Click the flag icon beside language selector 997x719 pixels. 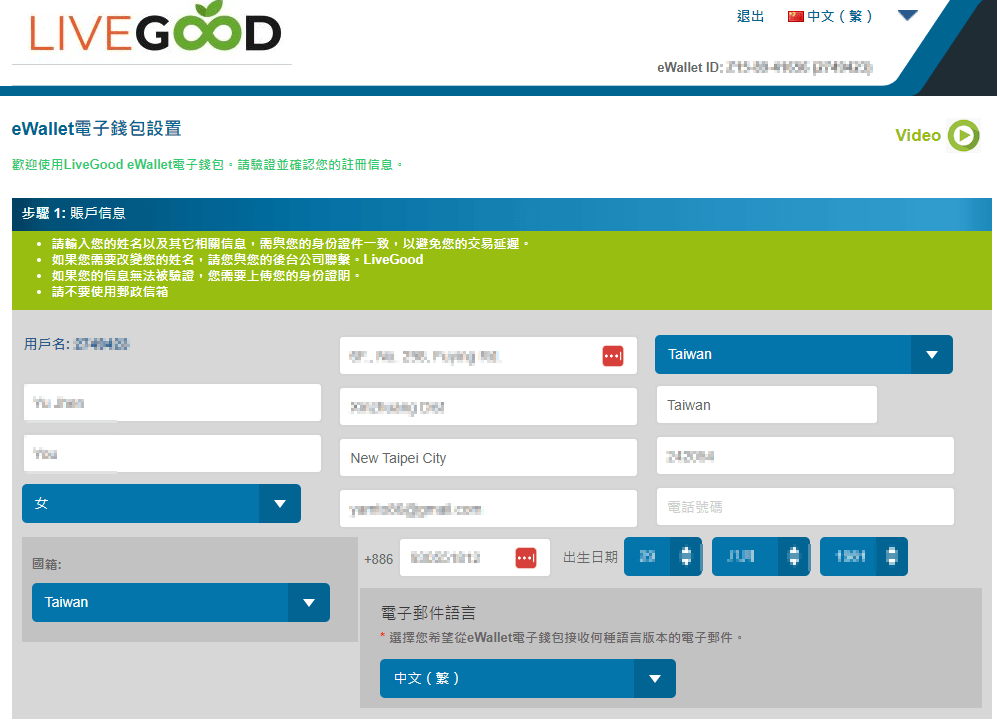point(796,16)
